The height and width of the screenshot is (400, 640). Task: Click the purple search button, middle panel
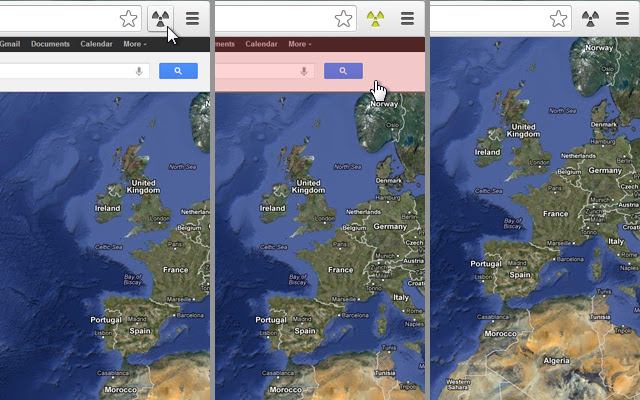343,71
